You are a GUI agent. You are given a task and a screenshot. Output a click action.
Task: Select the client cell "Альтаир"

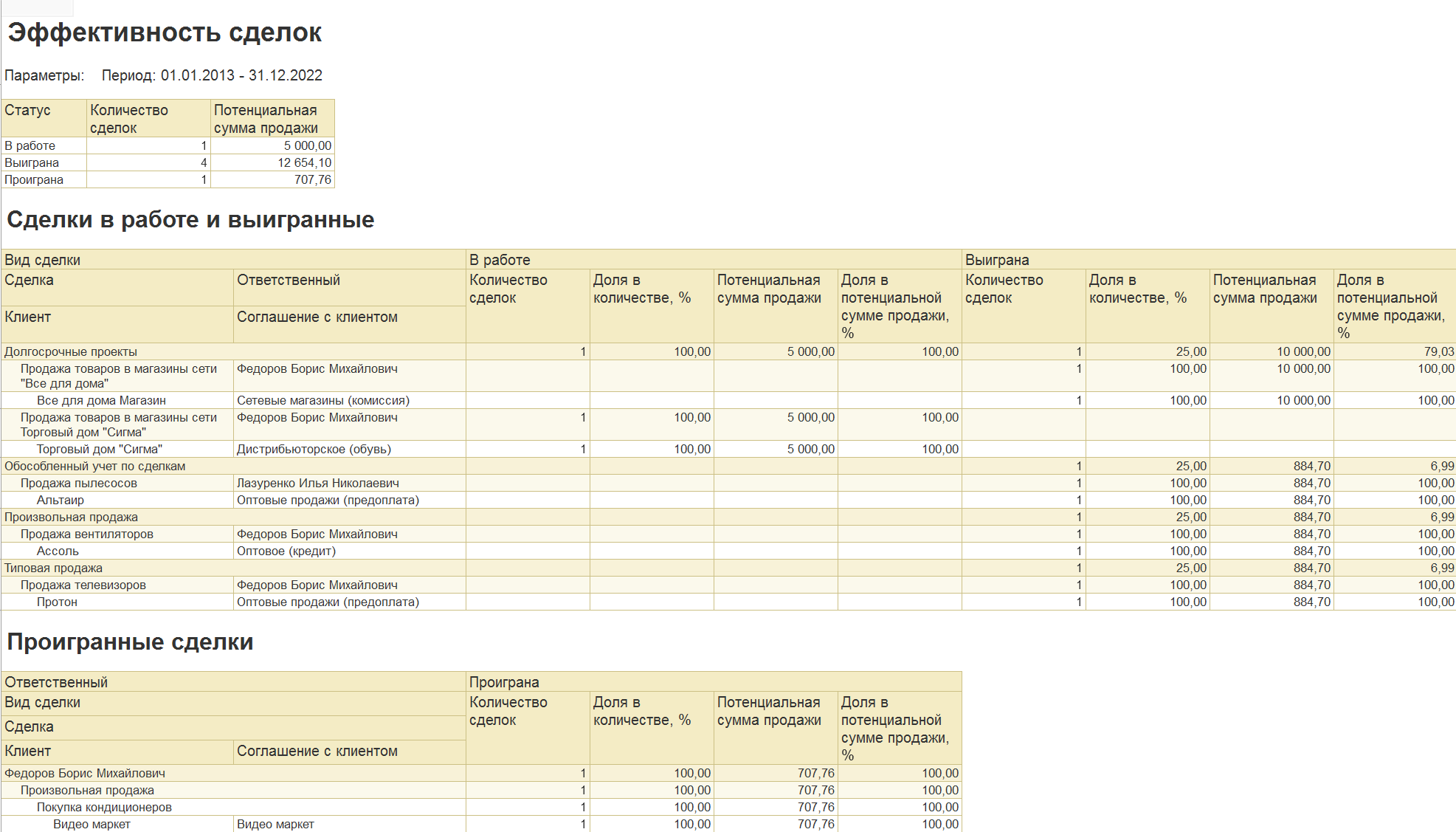point(61,500)
